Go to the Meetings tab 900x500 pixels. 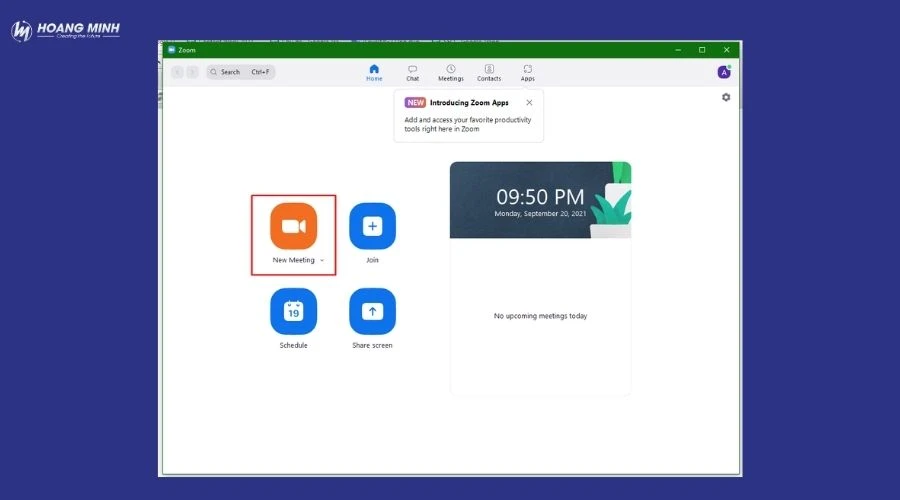451,73
